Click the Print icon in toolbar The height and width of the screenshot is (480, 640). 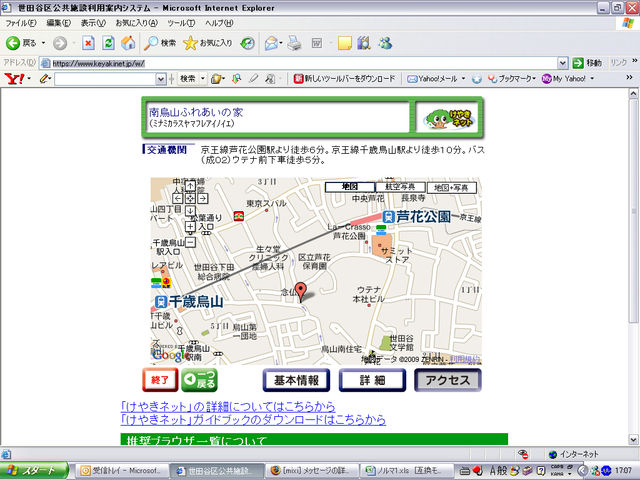[x=295, y=43]
